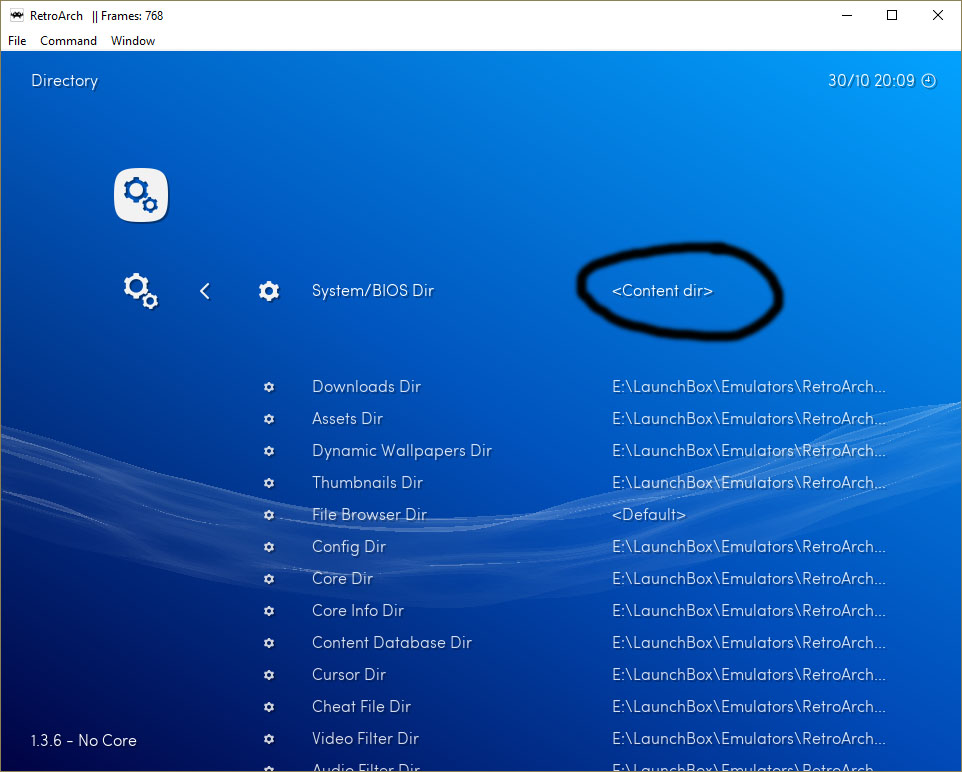Select the Core Info Dir entry
The image size is (962, 772).
point(358,611)
